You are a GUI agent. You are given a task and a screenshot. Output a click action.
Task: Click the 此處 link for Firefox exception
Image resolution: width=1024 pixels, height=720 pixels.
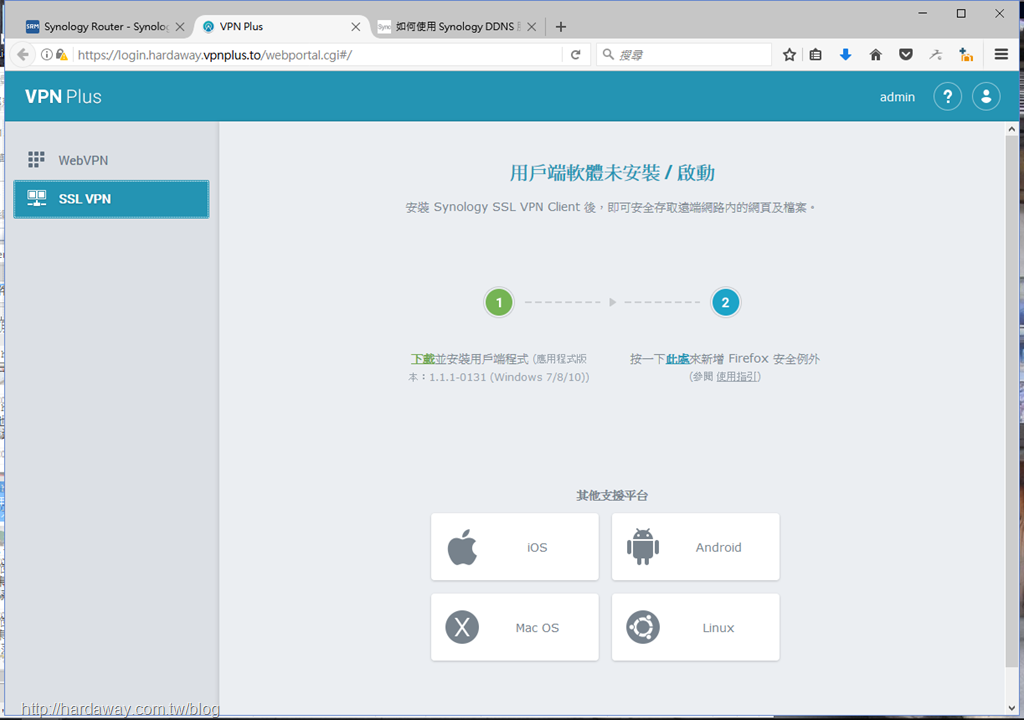pos(677,359)
